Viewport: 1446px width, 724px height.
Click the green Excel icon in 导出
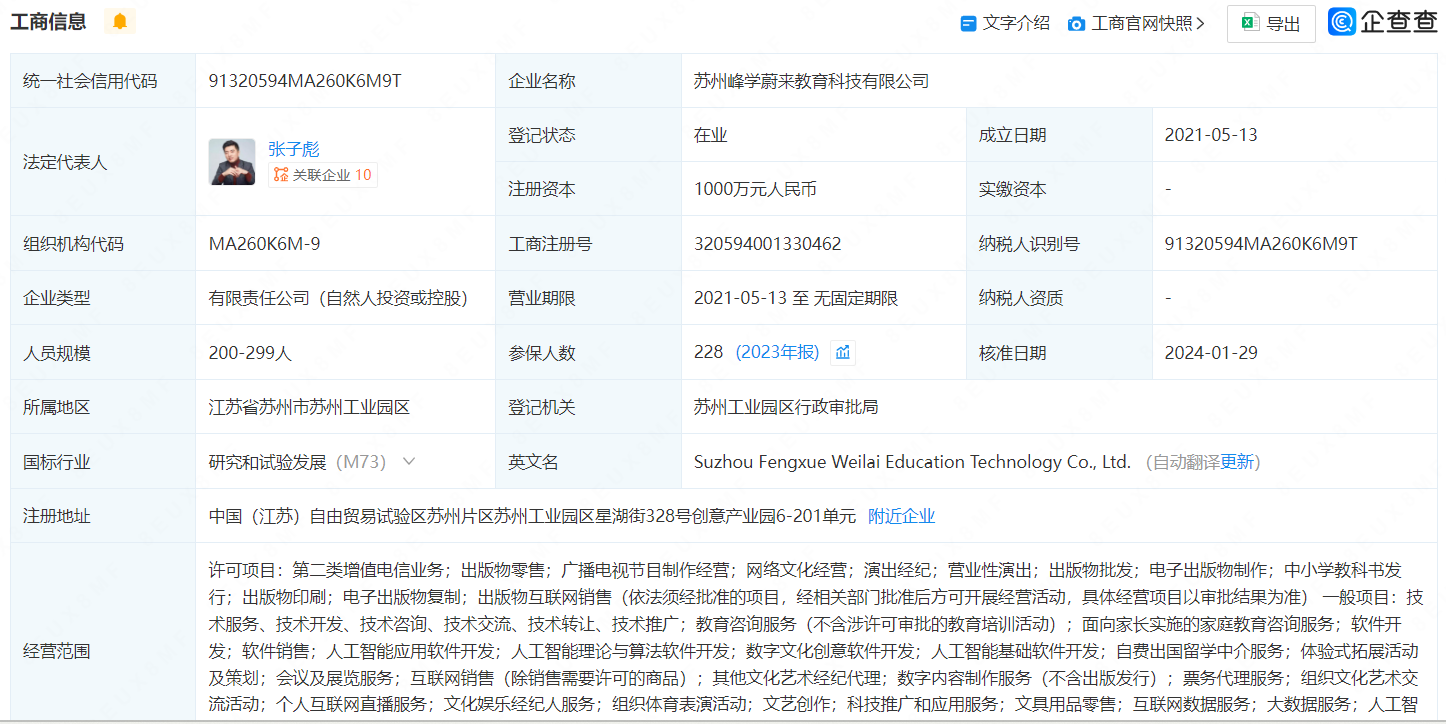(1250, 23)
